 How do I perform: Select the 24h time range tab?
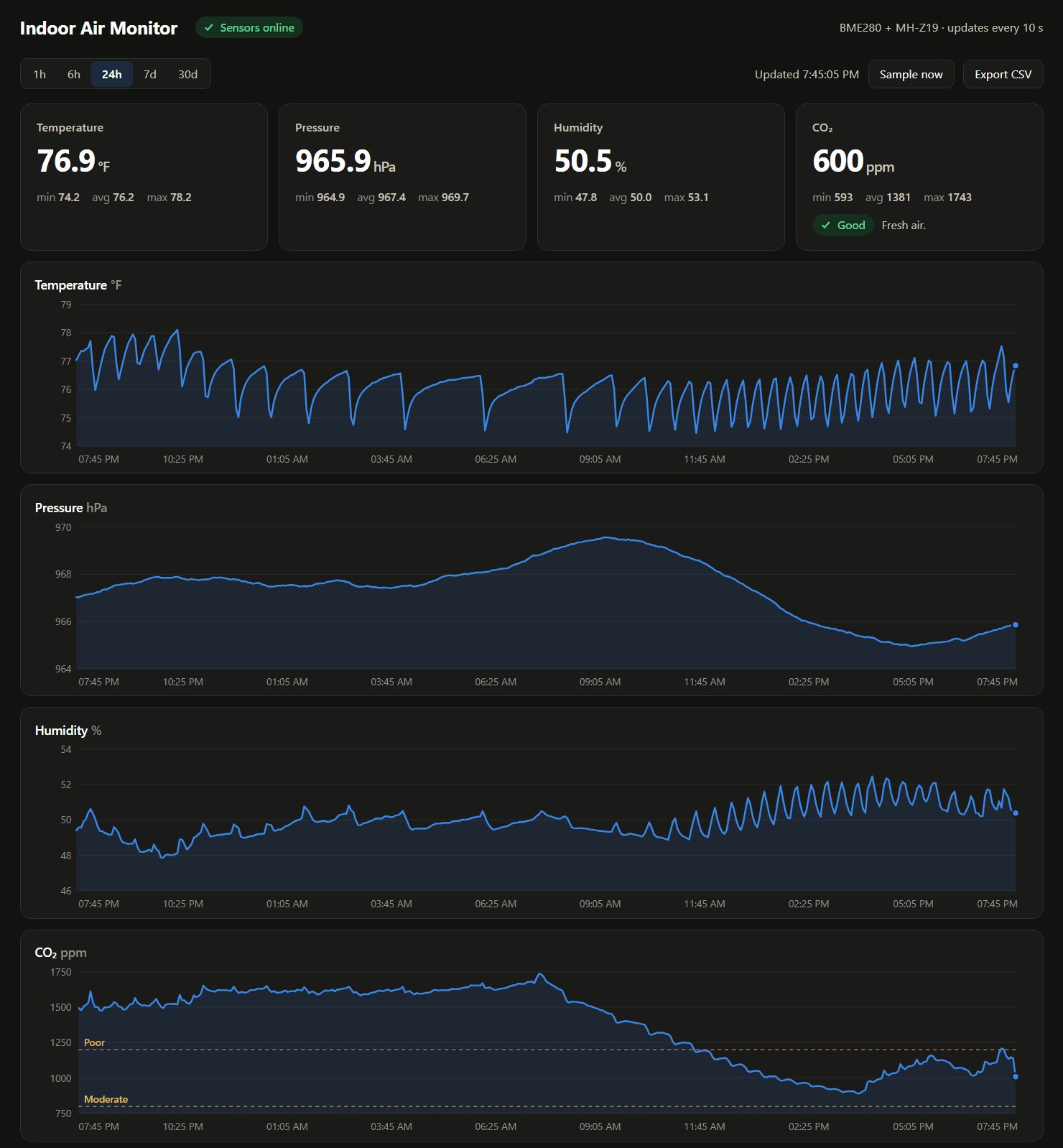pos(112,74)
